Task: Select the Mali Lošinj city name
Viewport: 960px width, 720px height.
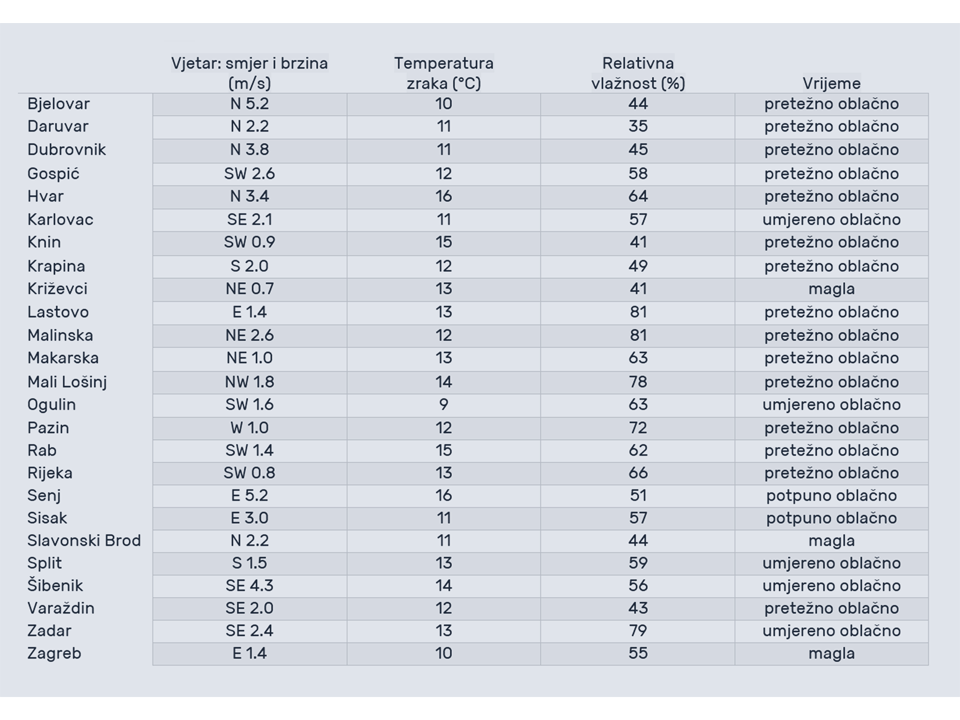Action: [x=67, y=382]
